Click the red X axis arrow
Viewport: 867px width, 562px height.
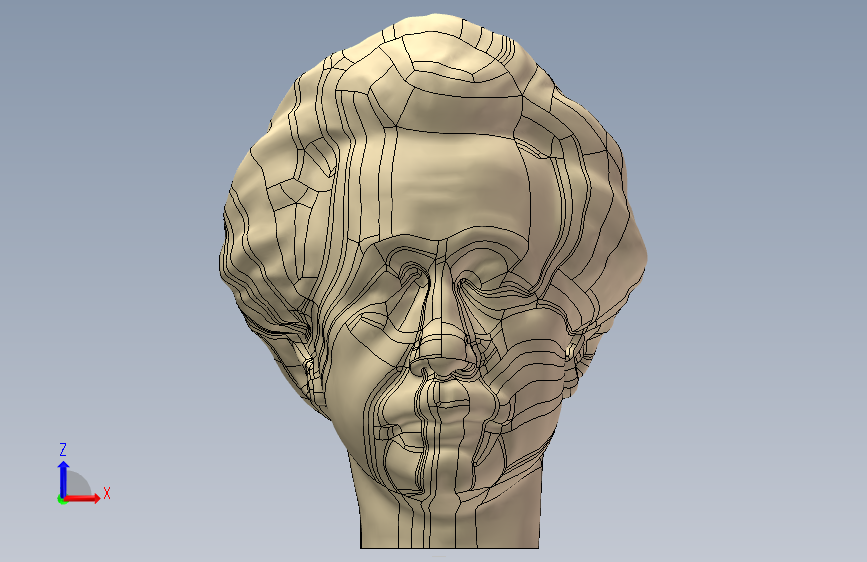83,498
